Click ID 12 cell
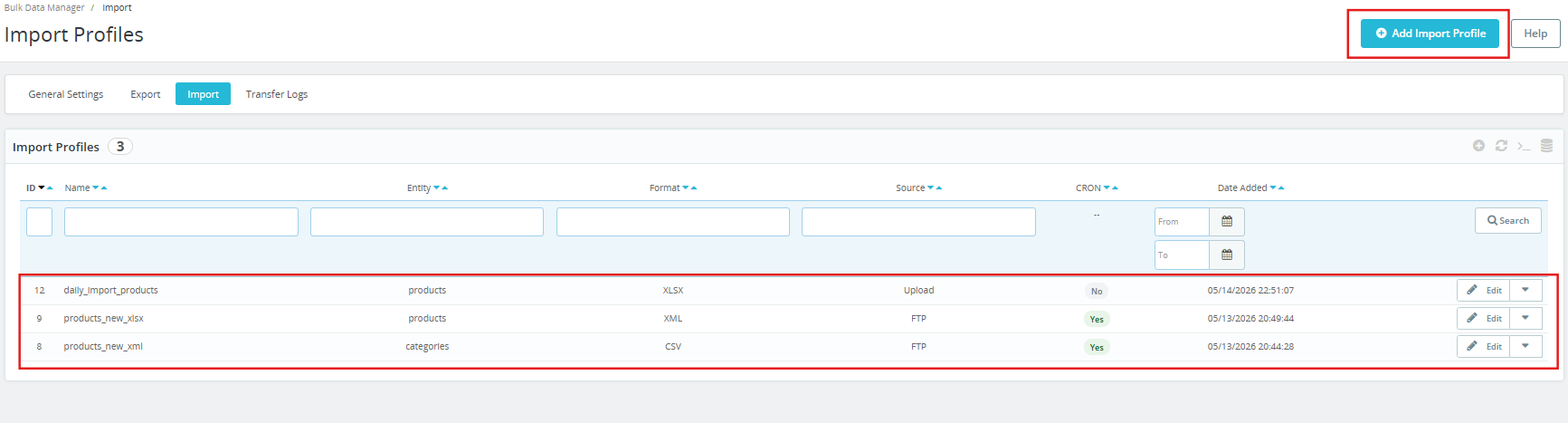This screenshot has width=1568, height=423. tap(40, 291)
